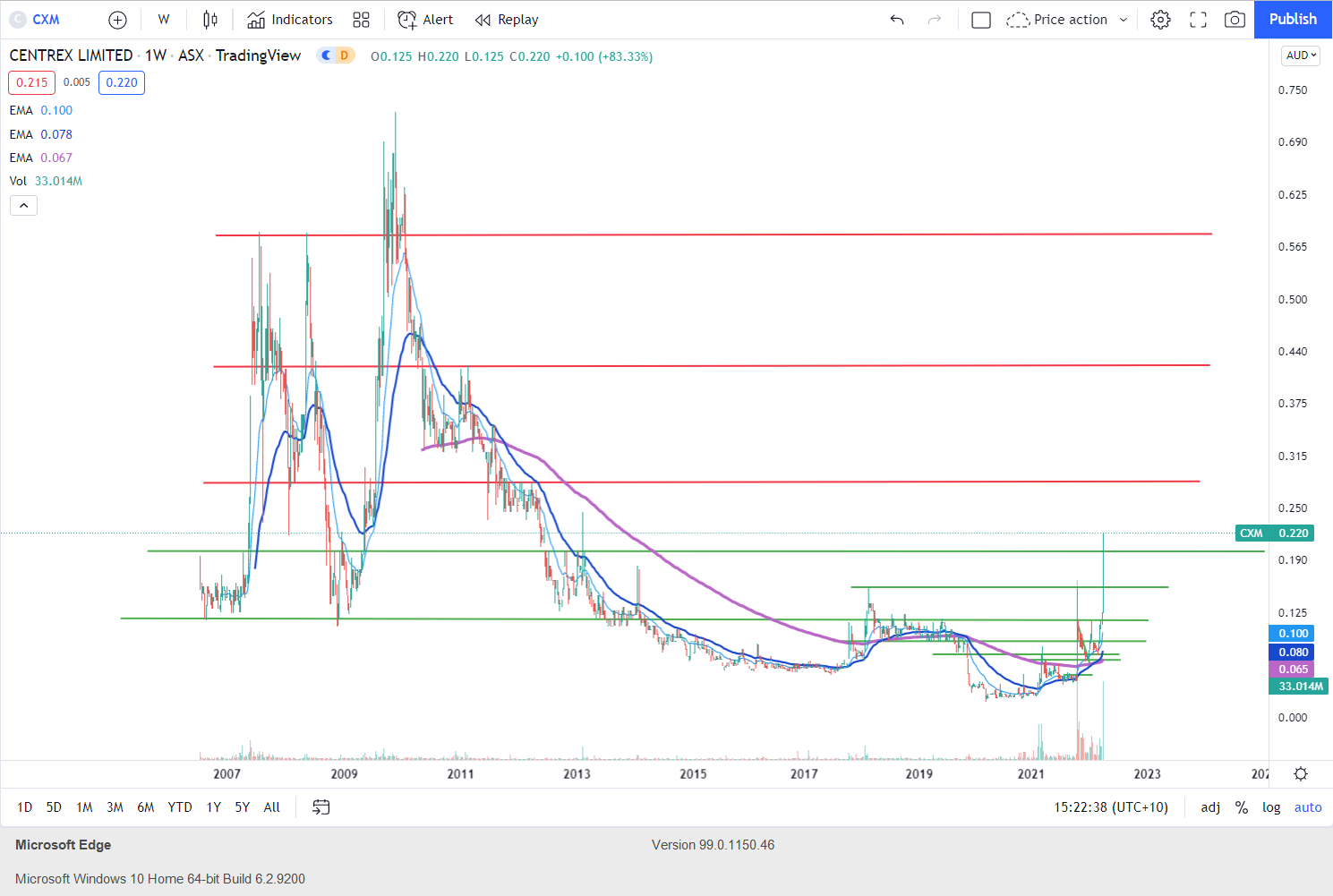Image resolution: width=1333 pixels, height=896 pixels.
Task: Set range to YTD
Action: pyautogui.click(x=180, y=807)
